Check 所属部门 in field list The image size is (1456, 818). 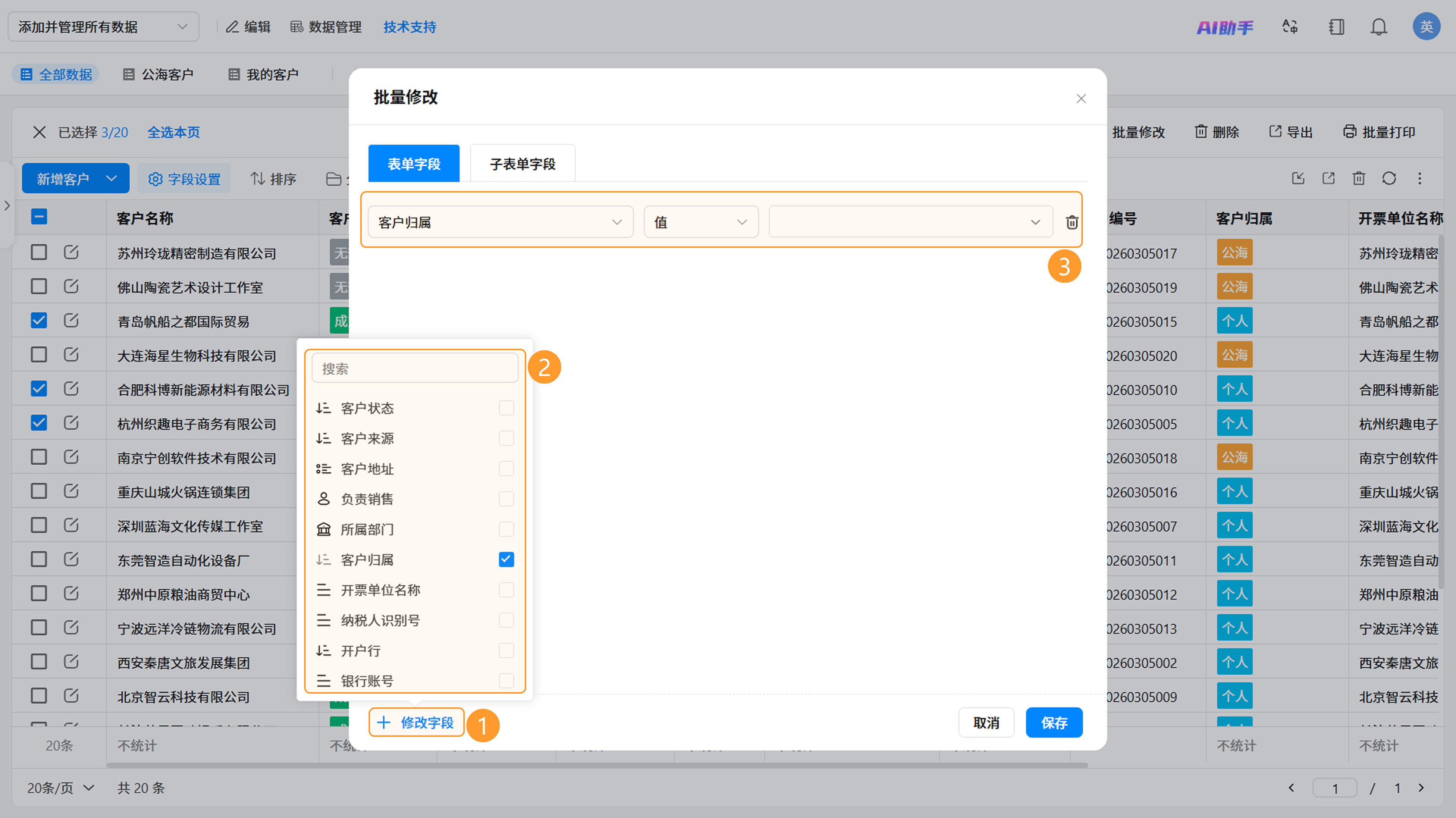pos(506,529)
